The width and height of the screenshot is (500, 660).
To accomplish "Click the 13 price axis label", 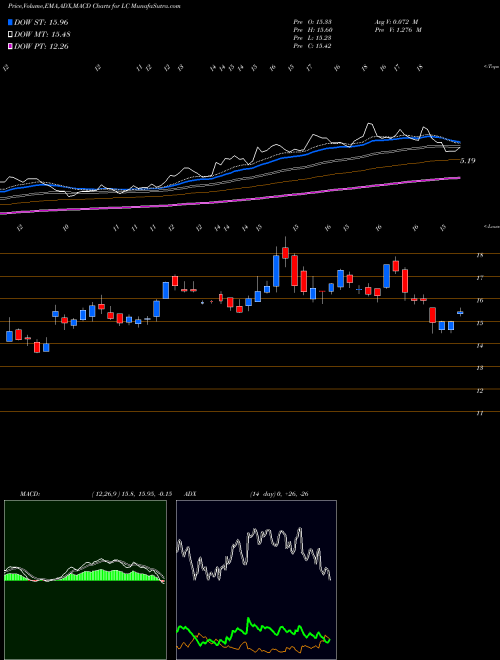I will (x=479, y=368).
